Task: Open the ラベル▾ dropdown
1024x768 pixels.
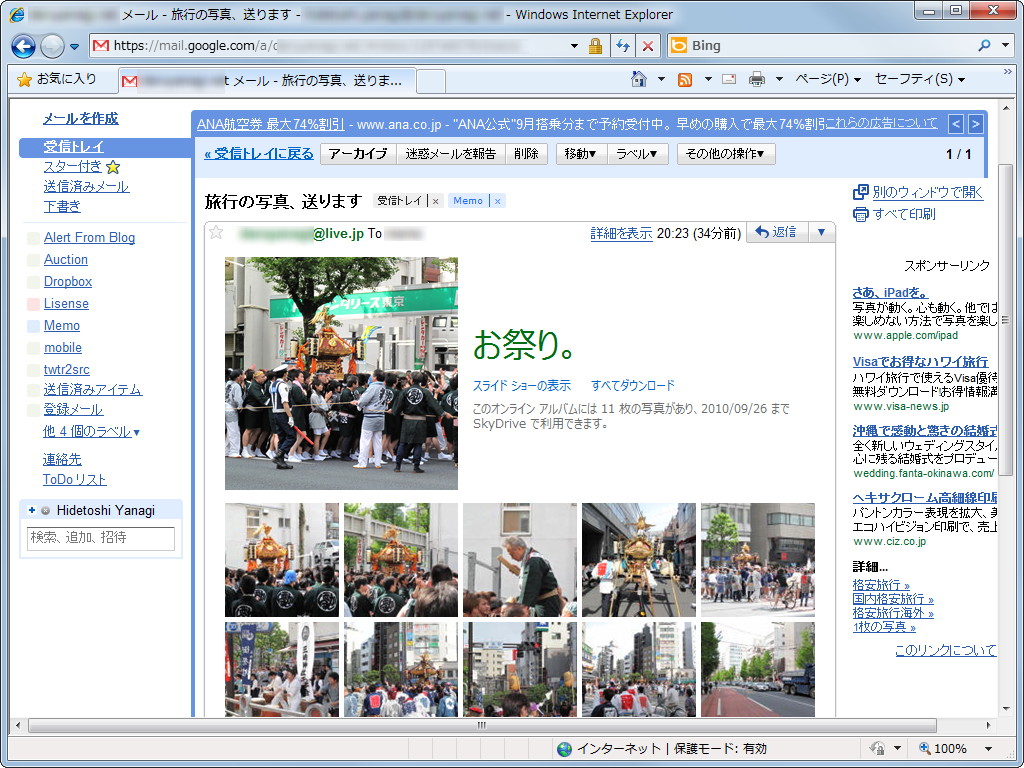Action: tap(637, 154)
